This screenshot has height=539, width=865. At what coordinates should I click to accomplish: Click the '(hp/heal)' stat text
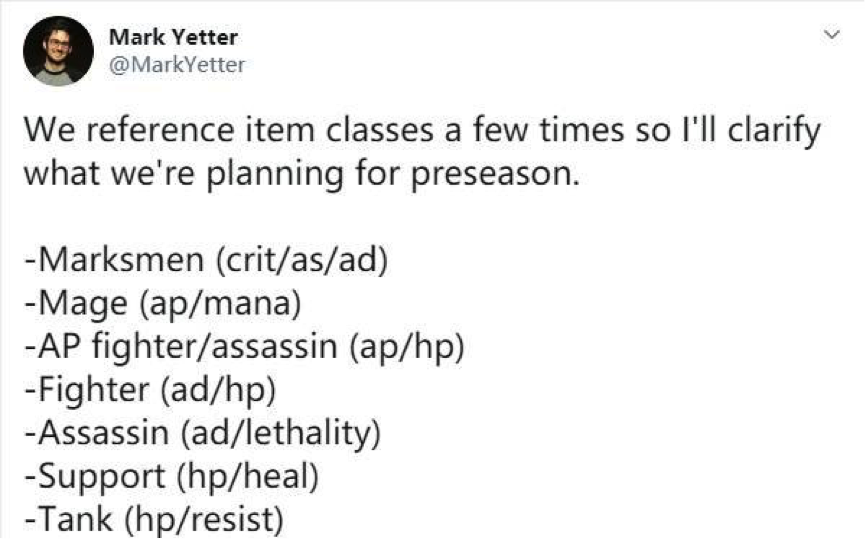pyautogui.click(x=248, y=477)
